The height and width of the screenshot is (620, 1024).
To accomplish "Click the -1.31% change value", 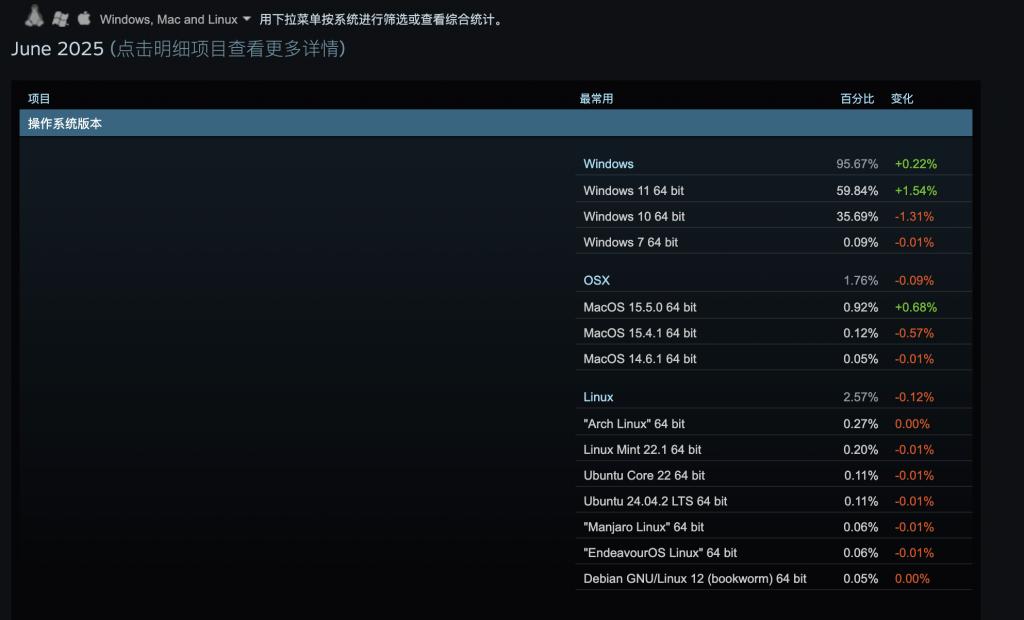I will pyautogui.click(x=914, y=216).
